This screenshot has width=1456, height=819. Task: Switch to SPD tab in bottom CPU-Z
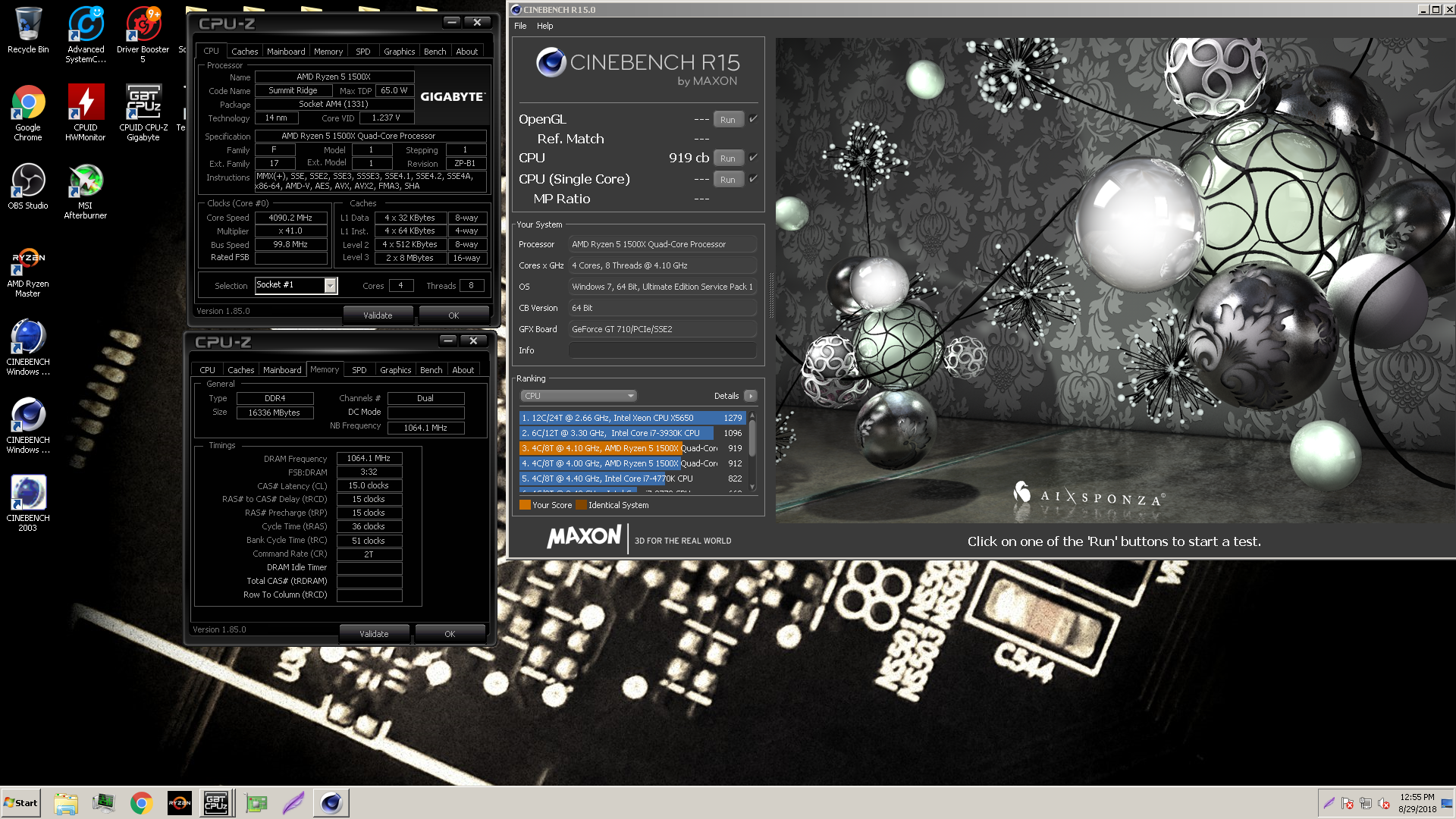(x=359, y=370)
